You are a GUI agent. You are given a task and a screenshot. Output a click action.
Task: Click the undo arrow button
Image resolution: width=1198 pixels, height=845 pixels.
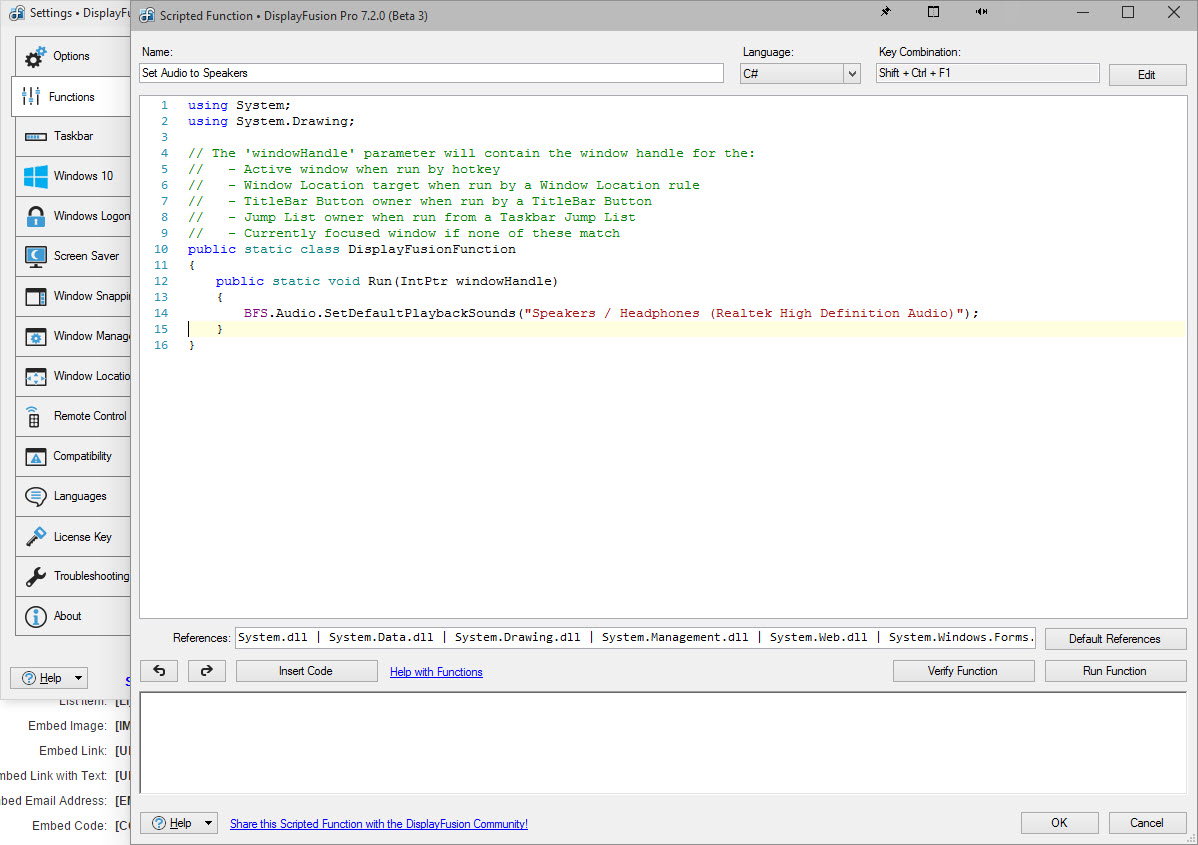click(x=159, y=671)
